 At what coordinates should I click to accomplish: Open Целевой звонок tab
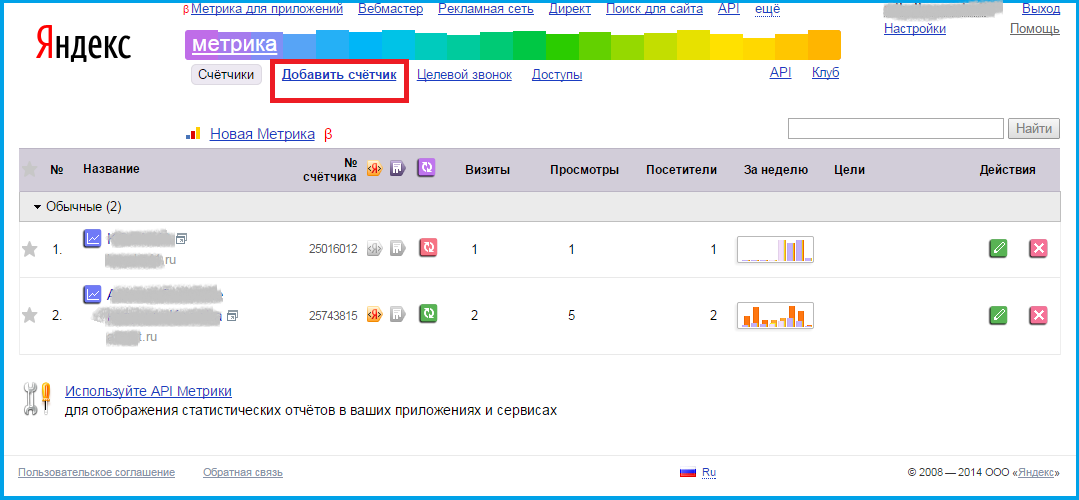coord(464,75)
